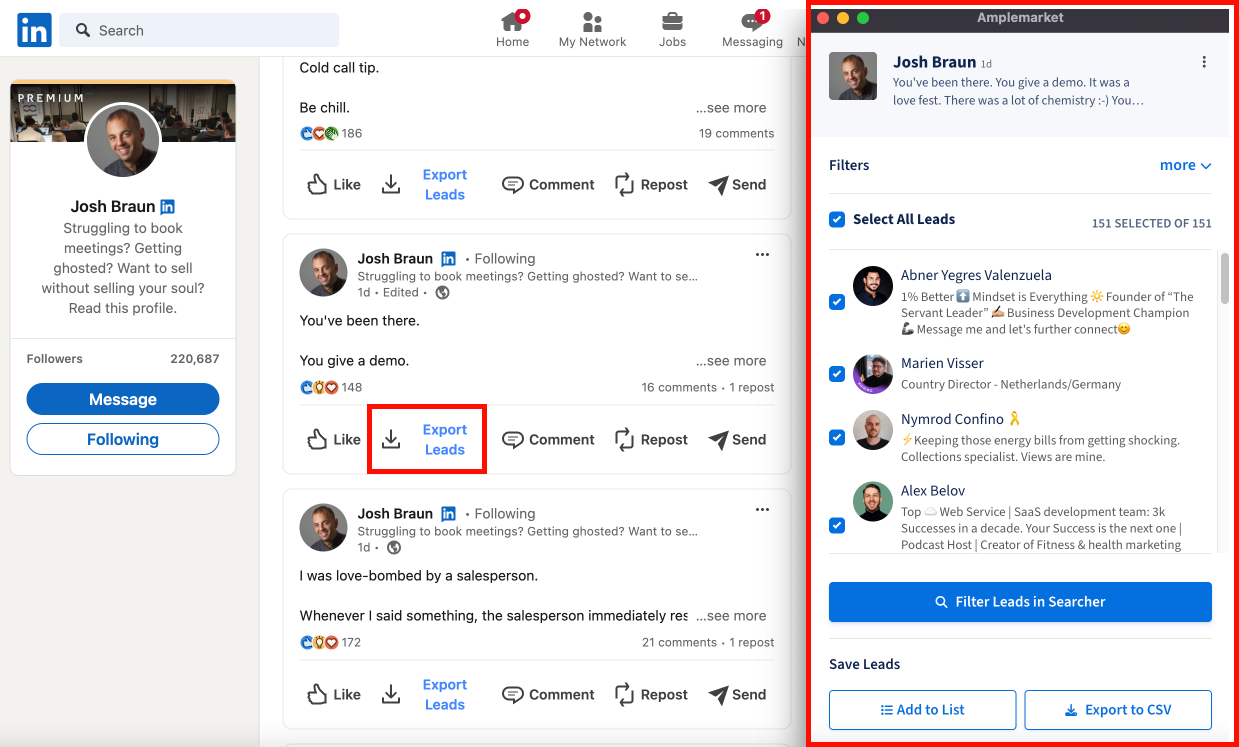Viewport: 1239px width, 747px height.
Task: Click '151 SELECTED OF 151' text
Action: click(x=1151, y=224)
